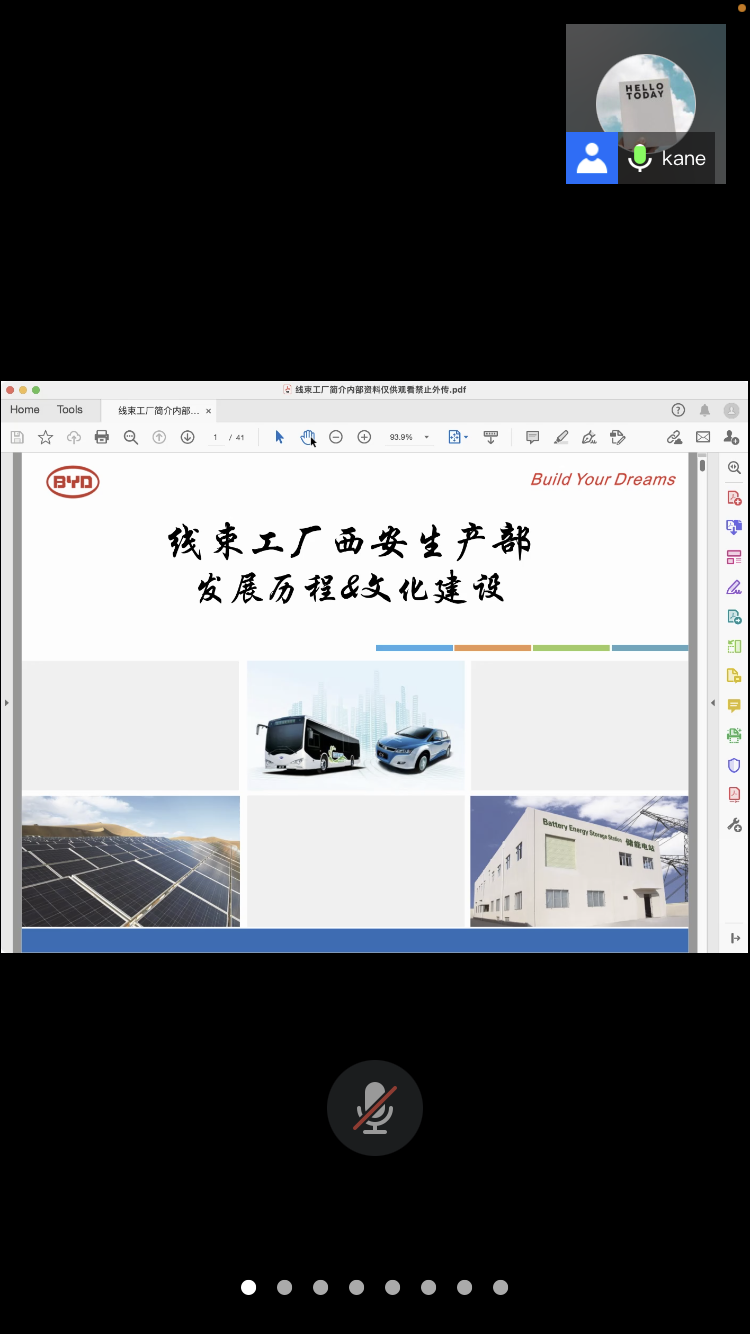The width and height of the screenshot is (750, 1334).
Task: Close the 线束工厂简介 document tab
Action: coord(208,411)
